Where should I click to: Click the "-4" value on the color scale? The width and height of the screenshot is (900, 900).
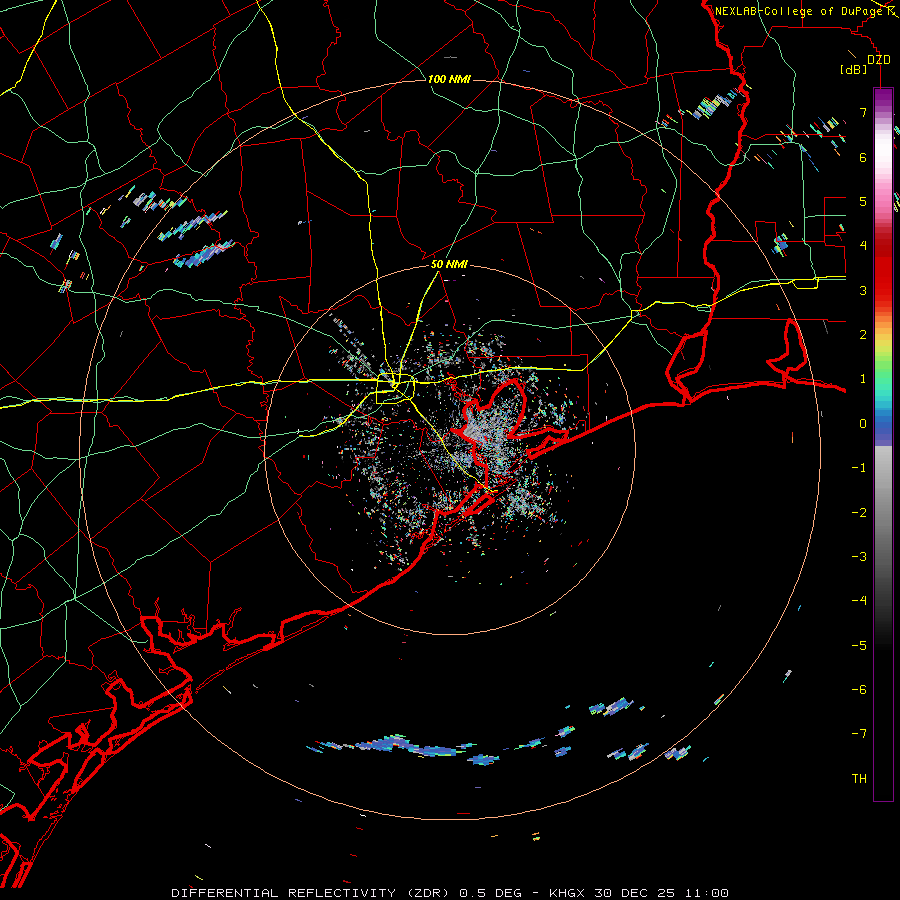point(859,601)
